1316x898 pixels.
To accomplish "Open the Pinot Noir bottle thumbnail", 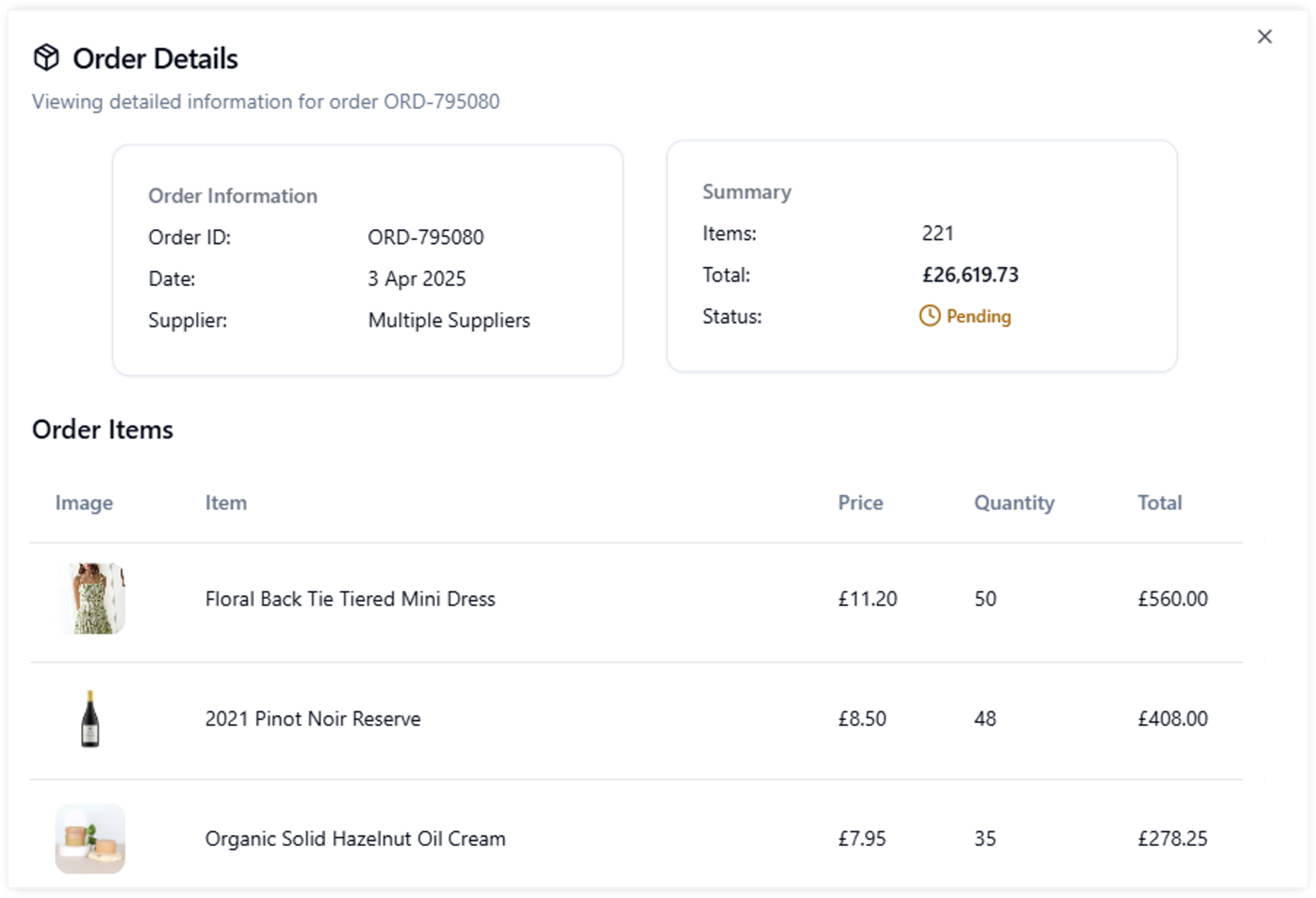I will tap(90, 718).
